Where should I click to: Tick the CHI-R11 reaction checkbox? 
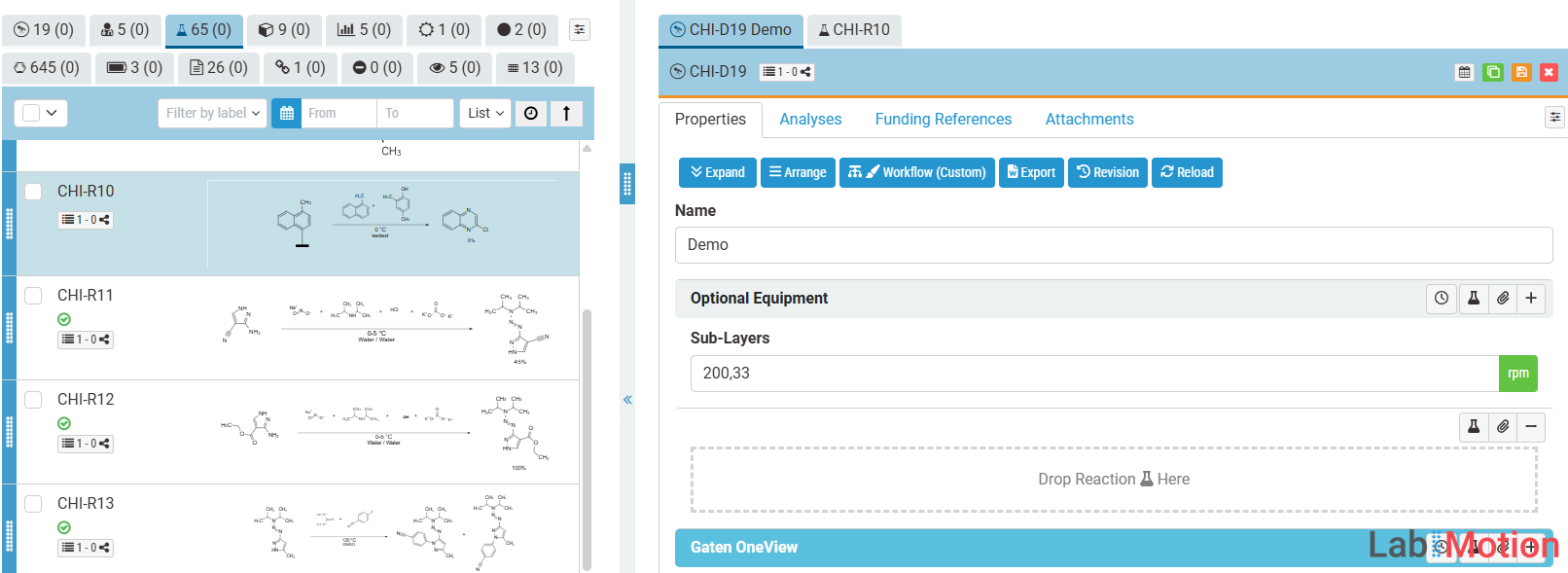(33, 296)
